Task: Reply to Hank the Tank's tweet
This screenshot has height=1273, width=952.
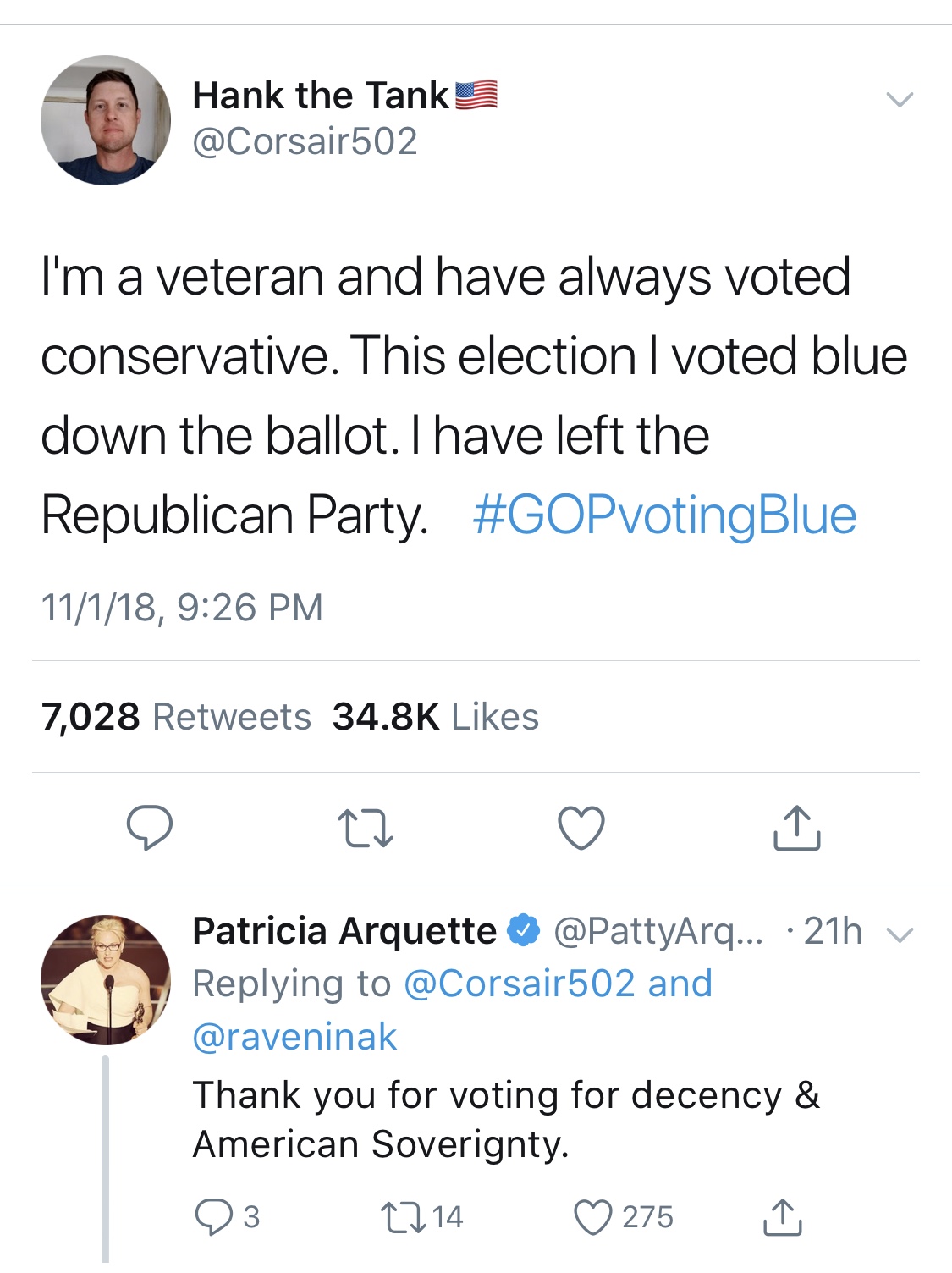Action: pos(150,827)
